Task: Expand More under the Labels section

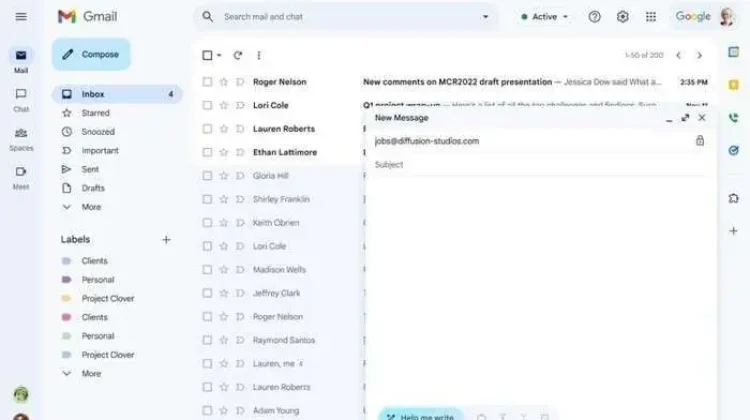Action: click(x=91, y=374)
